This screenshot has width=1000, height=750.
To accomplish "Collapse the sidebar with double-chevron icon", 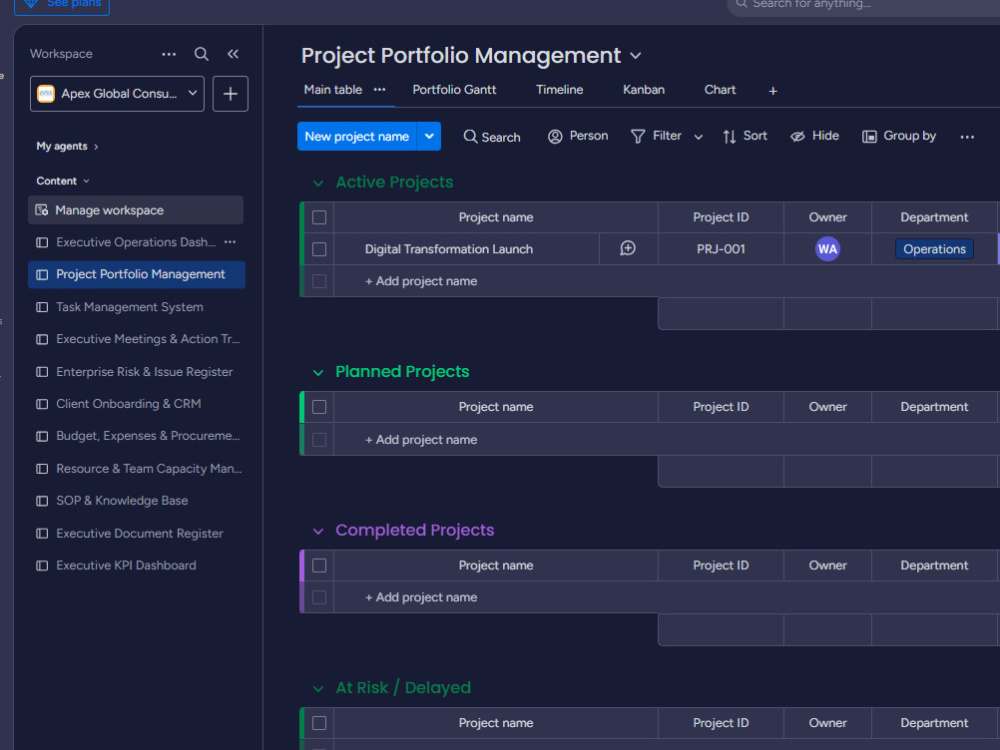I will (x=233, y=54).
